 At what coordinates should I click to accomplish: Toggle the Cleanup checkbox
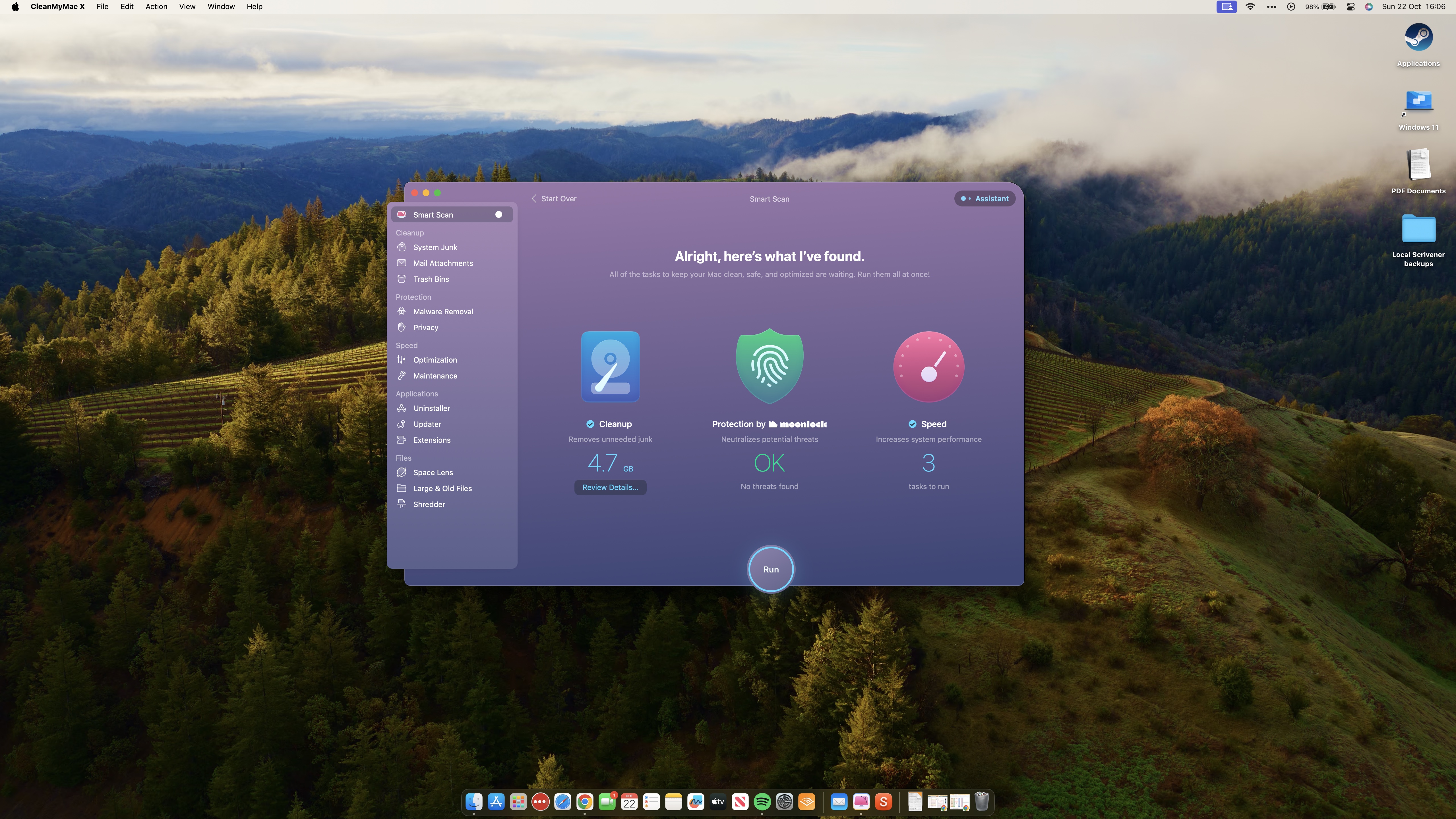[590, 424]
